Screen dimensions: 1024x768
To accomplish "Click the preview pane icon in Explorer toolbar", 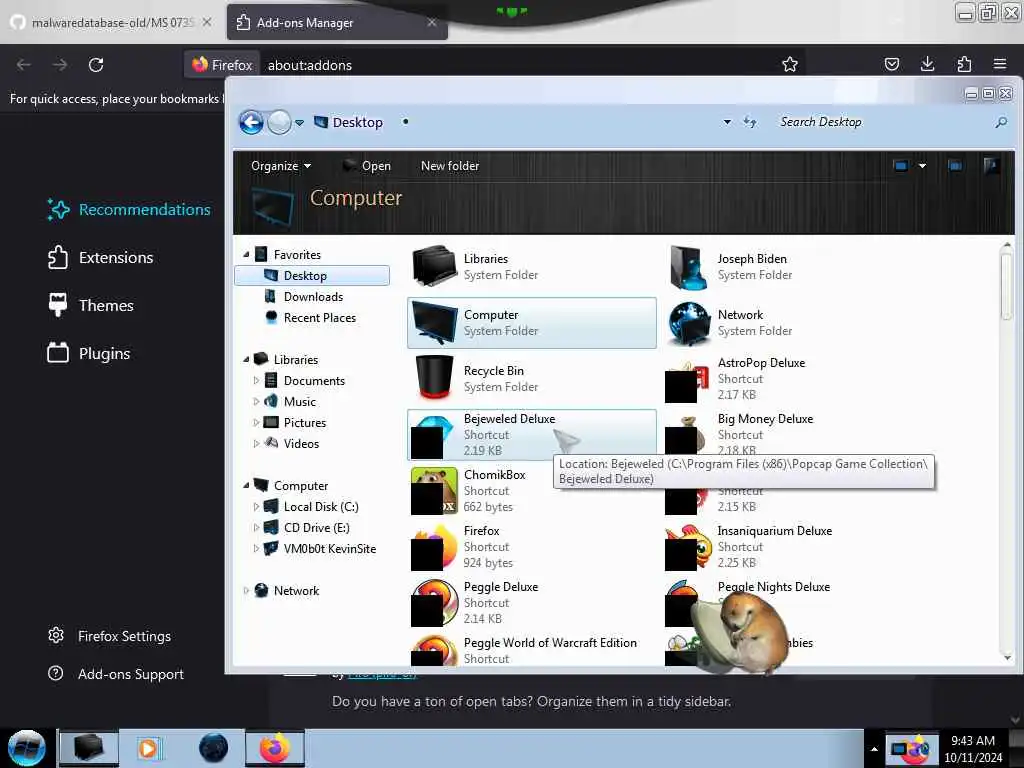I will [955, 166].
